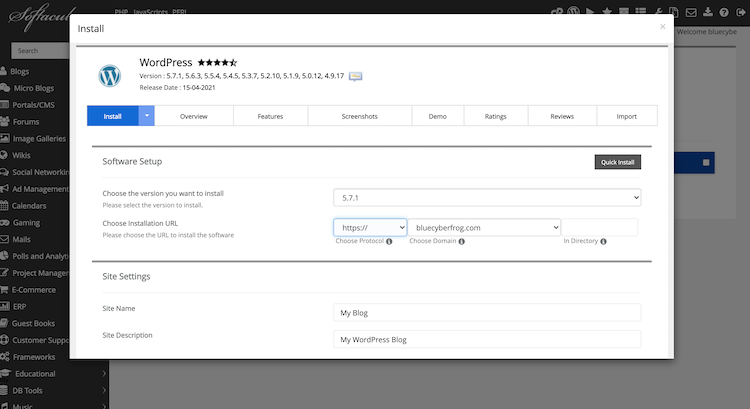The image size is (750, 409).
Task: Click the wrench settings icon in top bar
Action: click(x=658, y=12)
